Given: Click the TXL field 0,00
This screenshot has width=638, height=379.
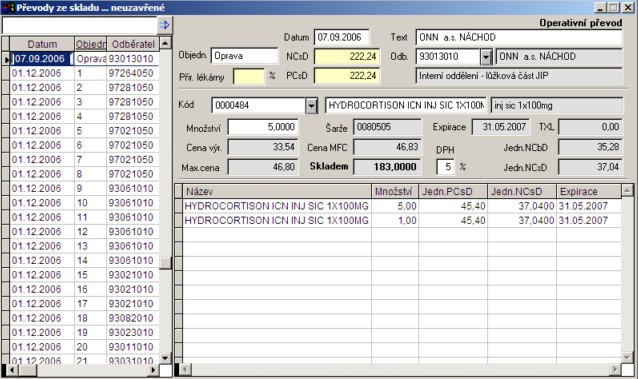Looking at the screenshot, I should 590,127.
